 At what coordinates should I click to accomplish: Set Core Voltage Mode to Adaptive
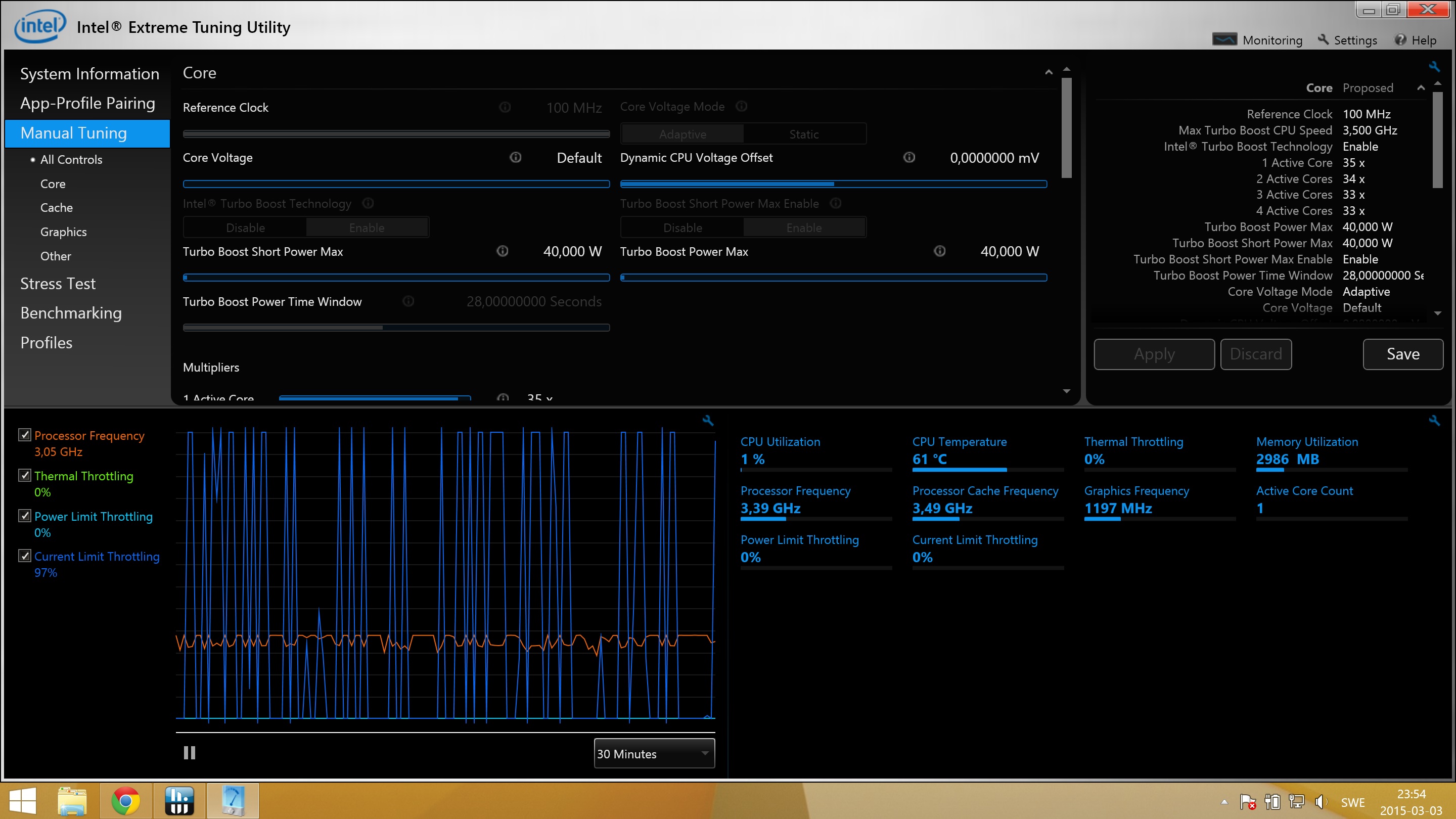[682, 134]
